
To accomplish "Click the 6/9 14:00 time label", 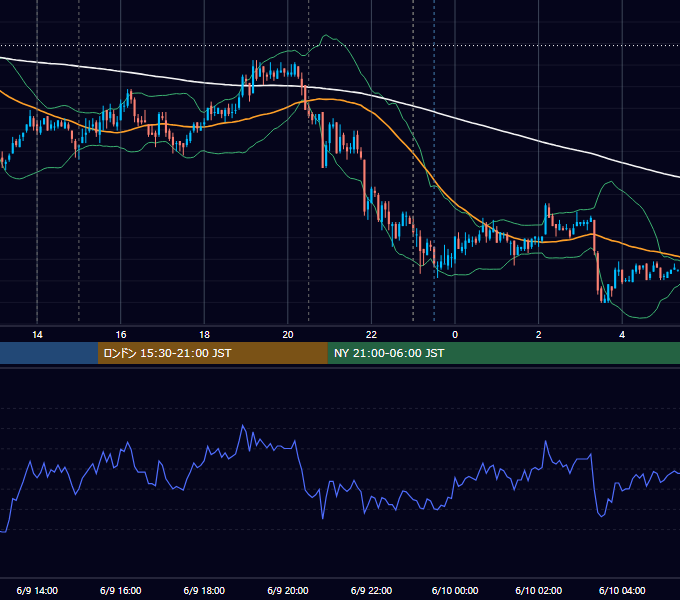I will (37, 590).
